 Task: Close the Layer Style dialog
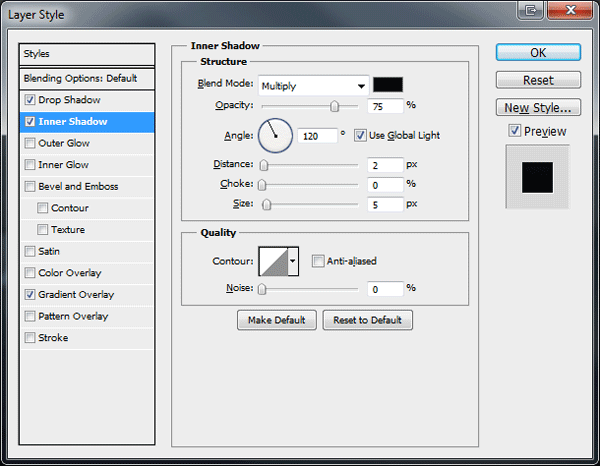(x=570, y=10)
